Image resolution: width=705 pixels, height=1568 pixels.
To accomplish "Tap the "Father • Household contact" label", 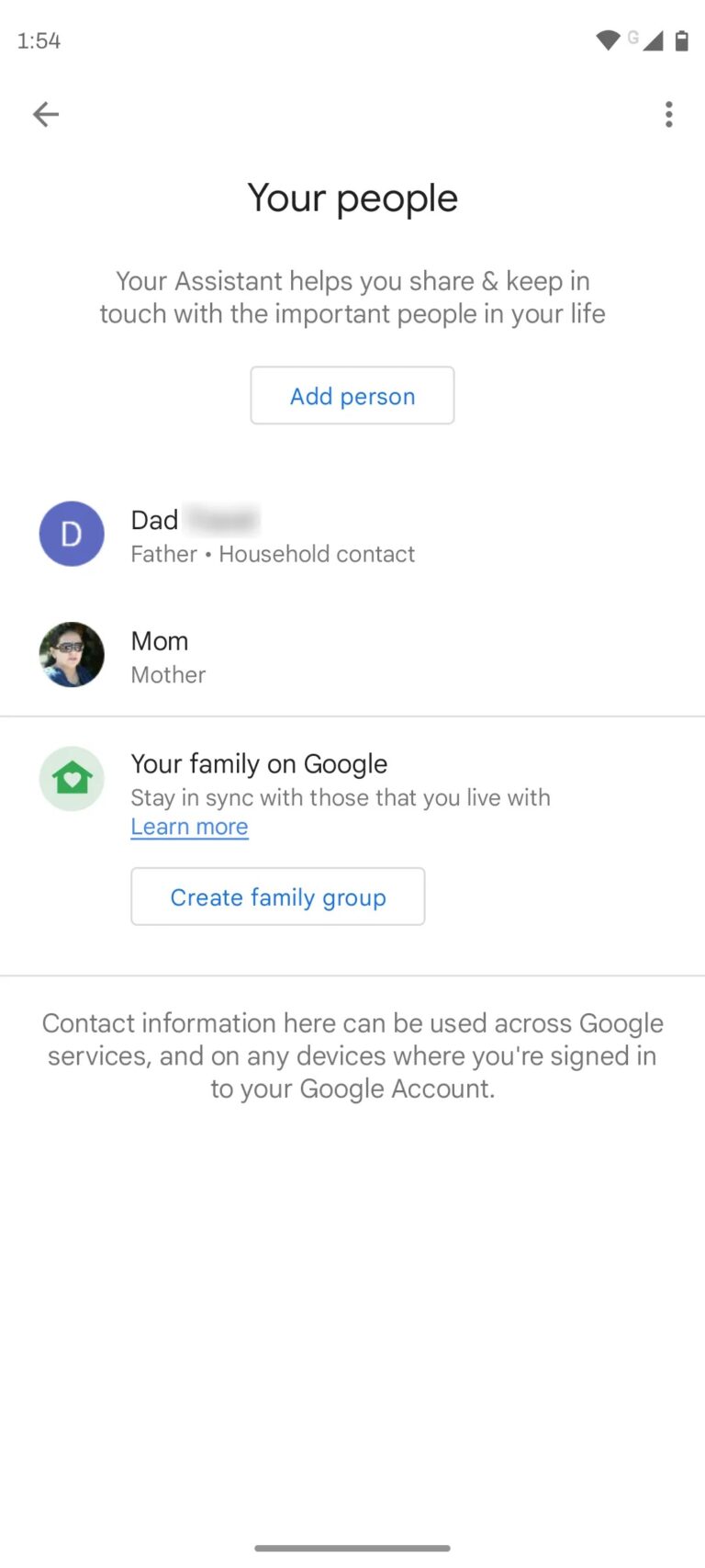I will coord(273,554).
